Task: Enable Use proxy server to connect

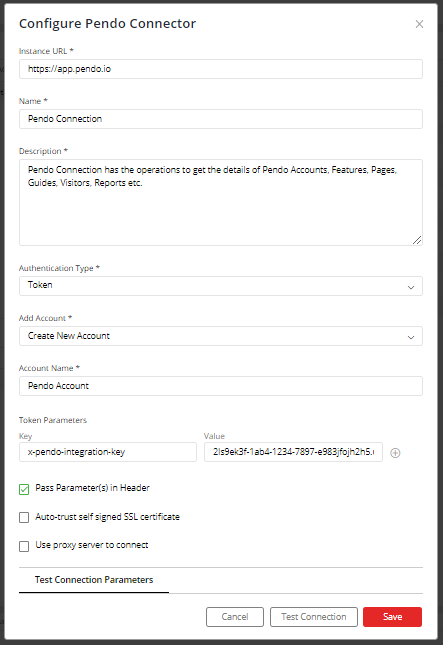Action: (x=24, y=546)
